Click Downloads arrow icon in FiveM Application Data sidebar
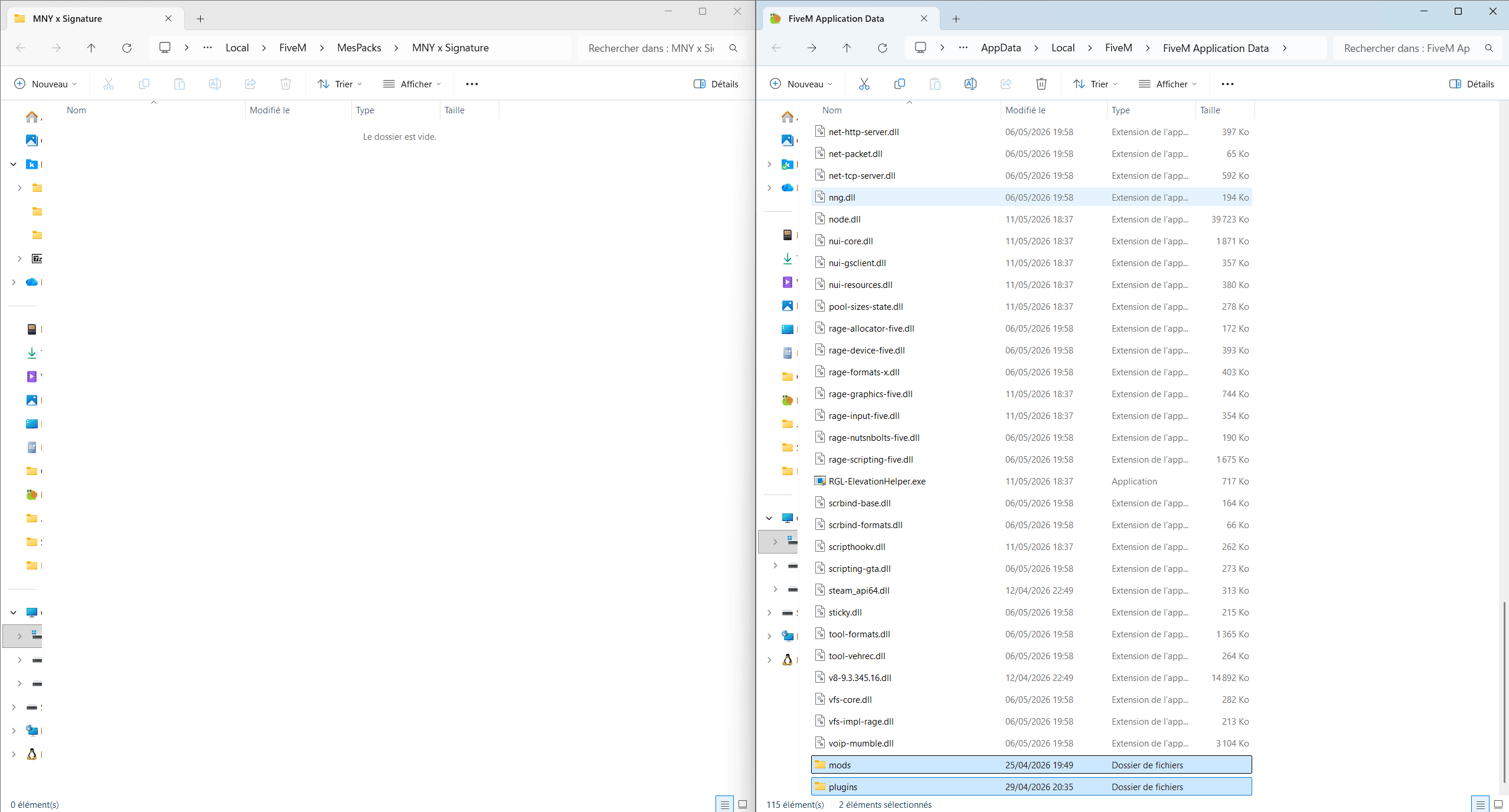1509x812 pixels. click(x=788, y=258)
